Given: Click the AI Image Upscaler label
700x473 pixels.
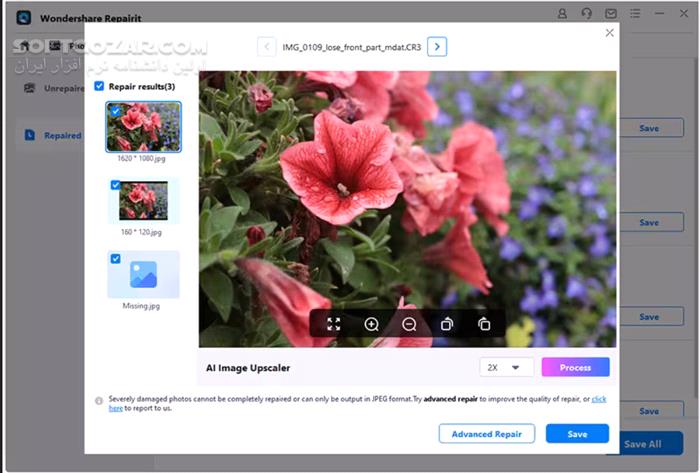Looking at the screenshot, I should pyautogui.click(x=248, y=368).
